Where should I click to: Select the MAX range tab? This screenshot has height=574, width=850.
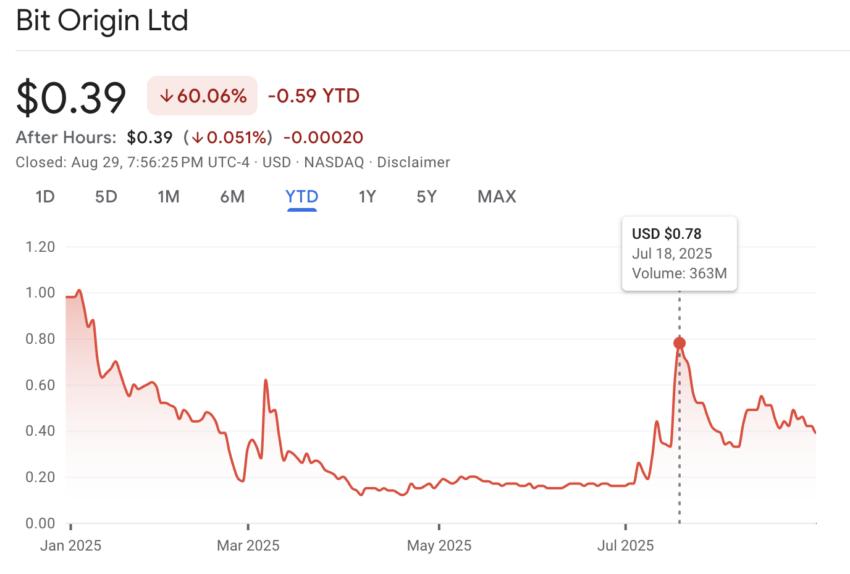click(497, 197)
